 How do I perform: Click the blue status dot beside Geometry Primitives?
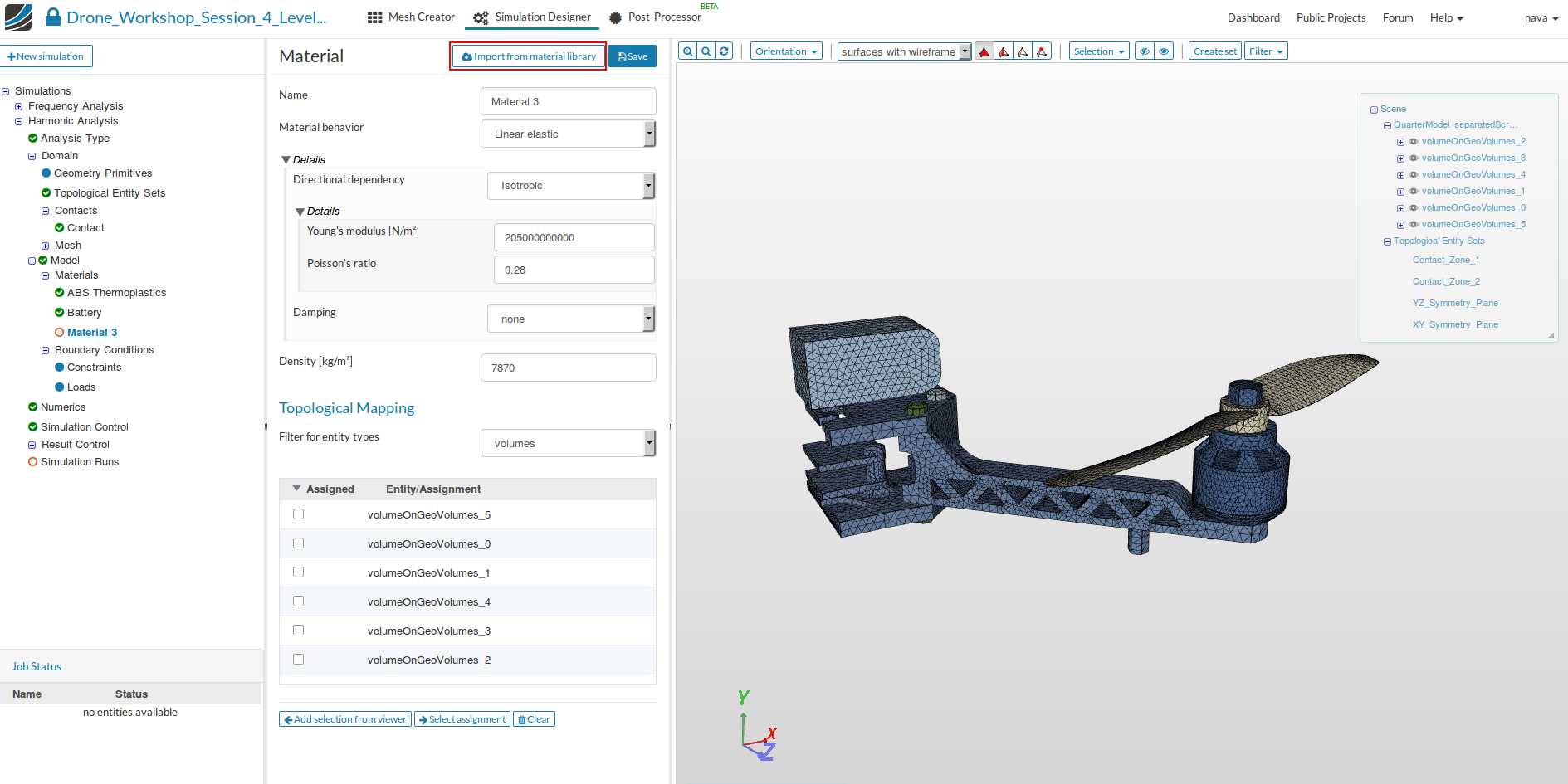[x=46, y=173]
